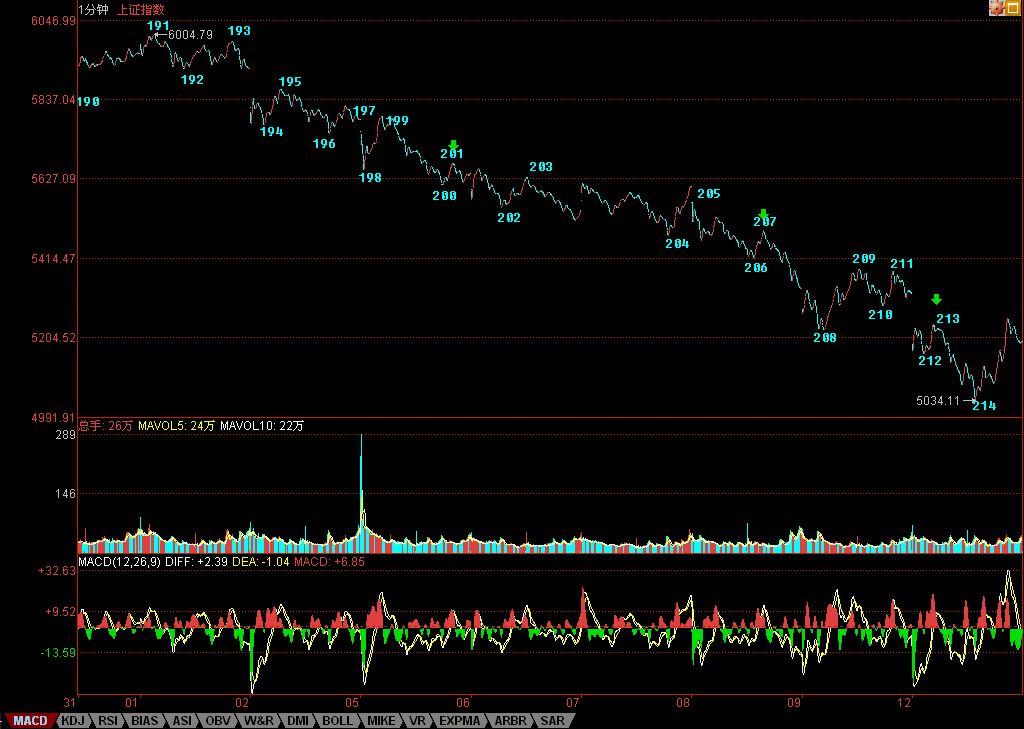The height and width of the screenshot is (729, 1024).
Task: Click the active MACD tab
Action: tap(29, 720)
